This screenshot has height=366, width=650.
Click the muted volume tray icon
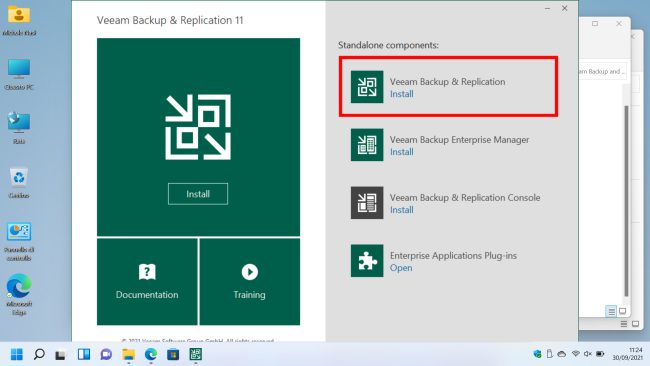(x=588, y=354)
